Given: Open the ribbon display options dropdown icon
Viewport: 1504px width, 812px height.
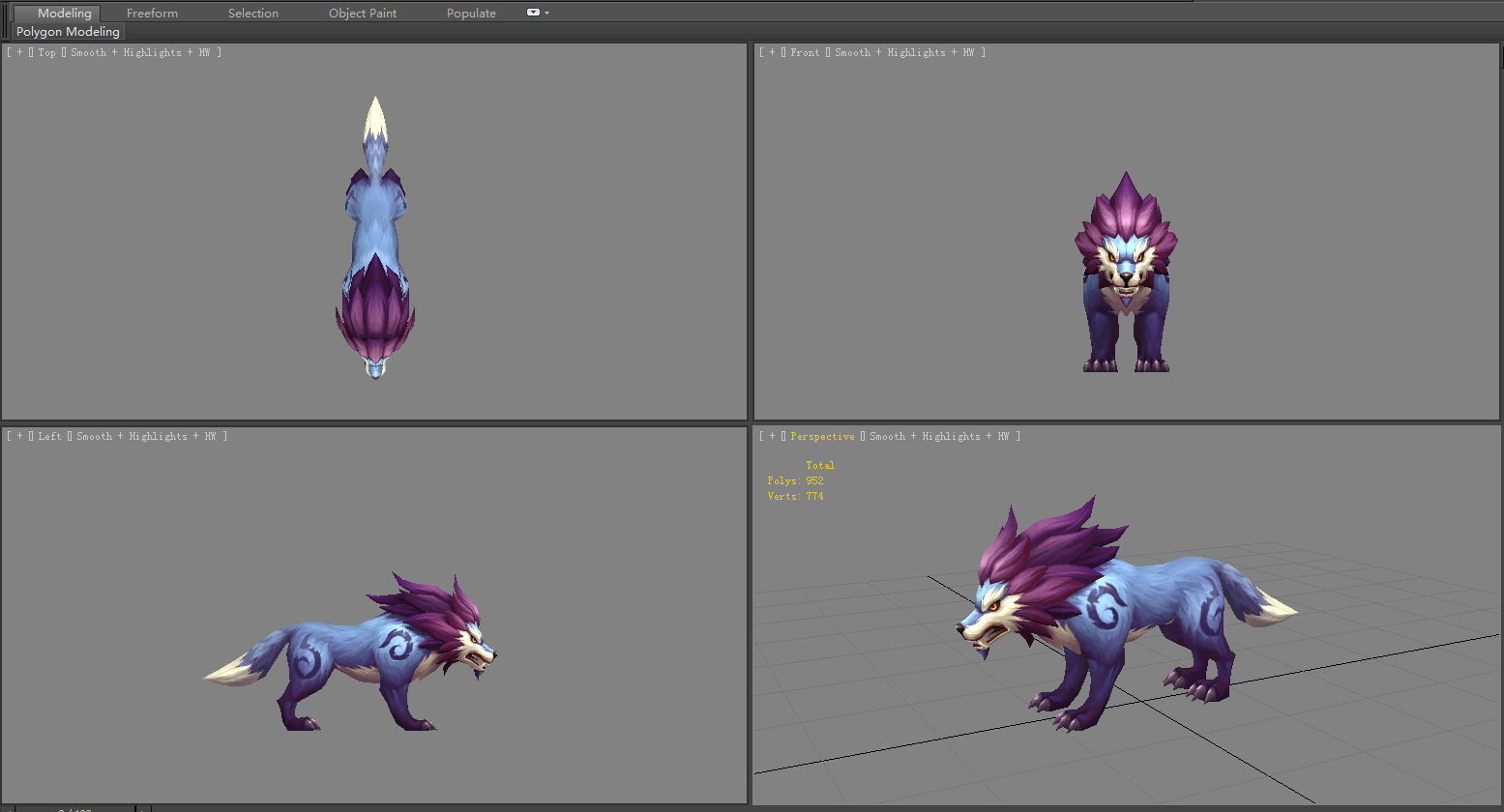Looking at the screenshot, I should (x=538, y=13).
